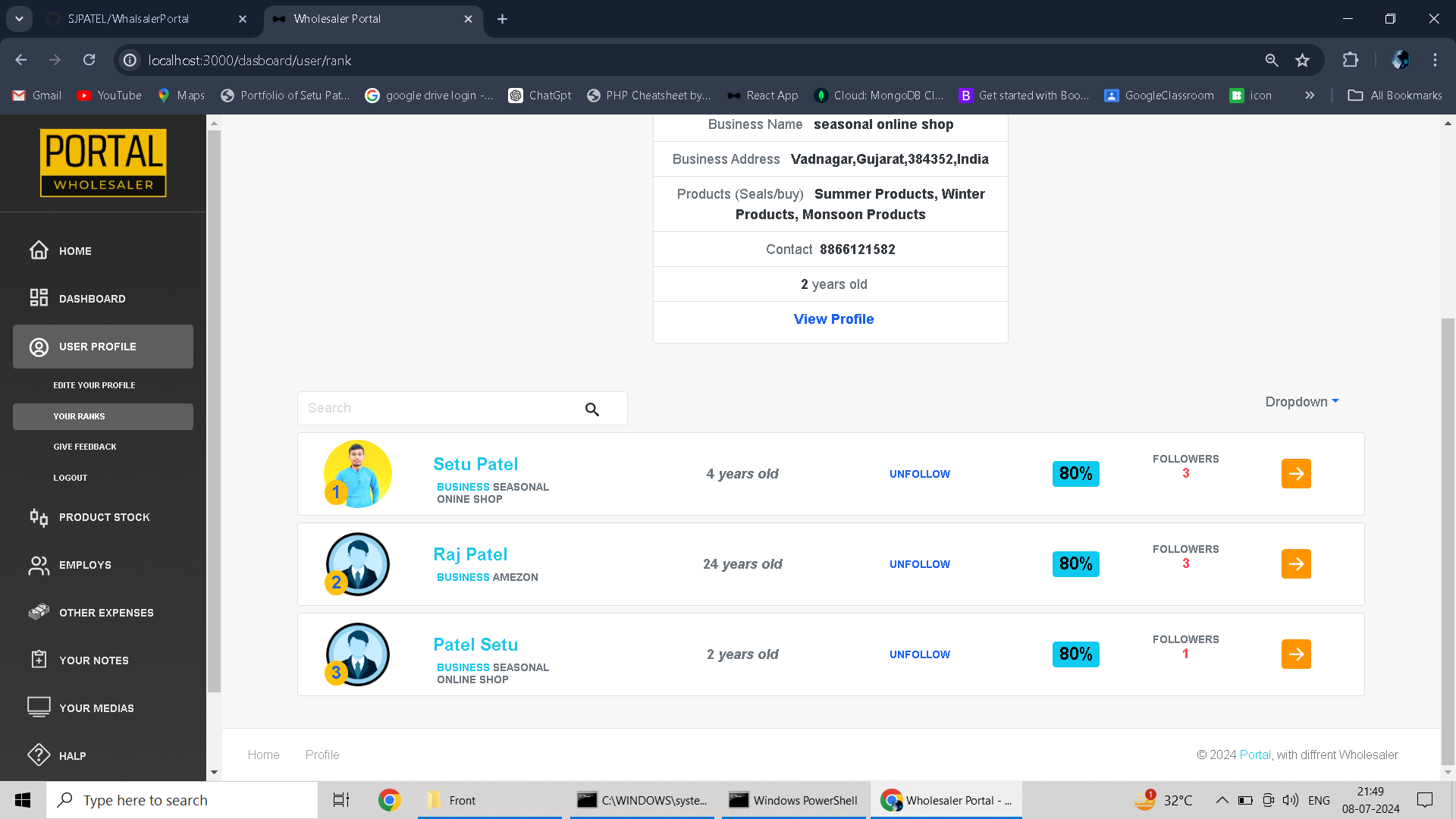Toggle Unfollow for Raj Patel
The height and width of the screenshot is (819, 1456).
click(919, 564)
